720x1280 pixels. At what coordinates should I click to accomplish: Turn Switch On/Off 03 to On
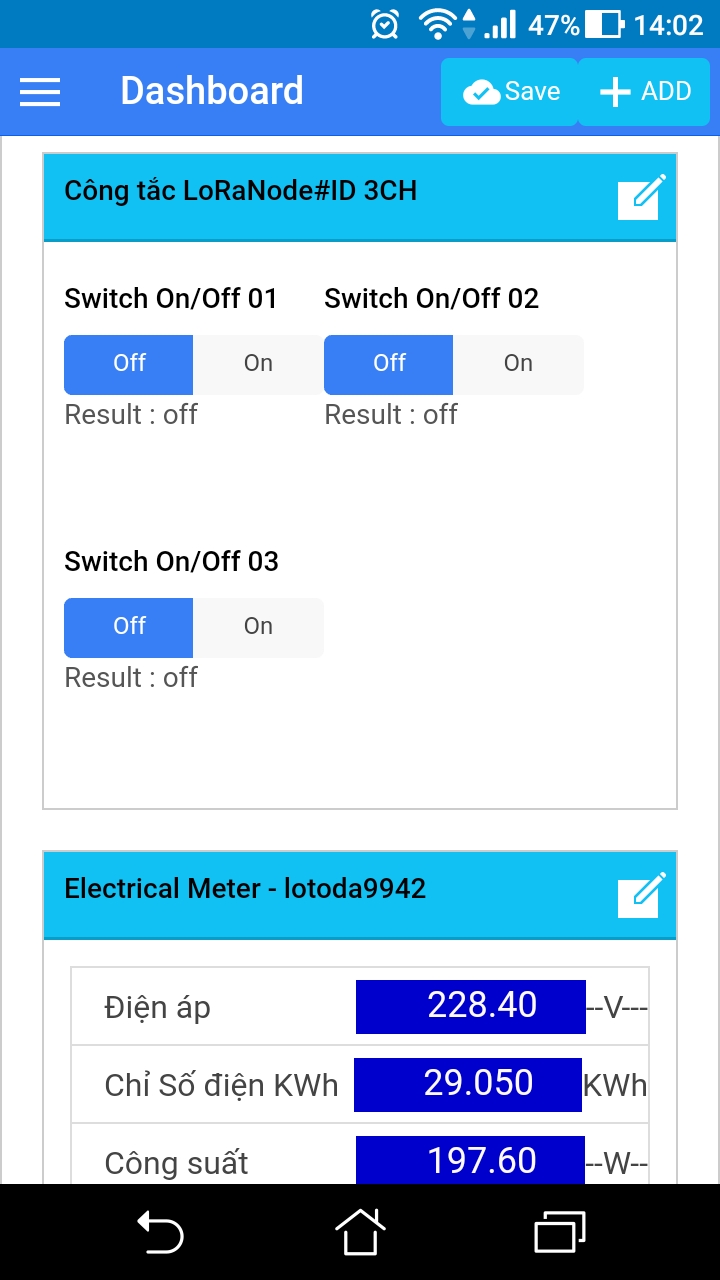coord(258,627)
